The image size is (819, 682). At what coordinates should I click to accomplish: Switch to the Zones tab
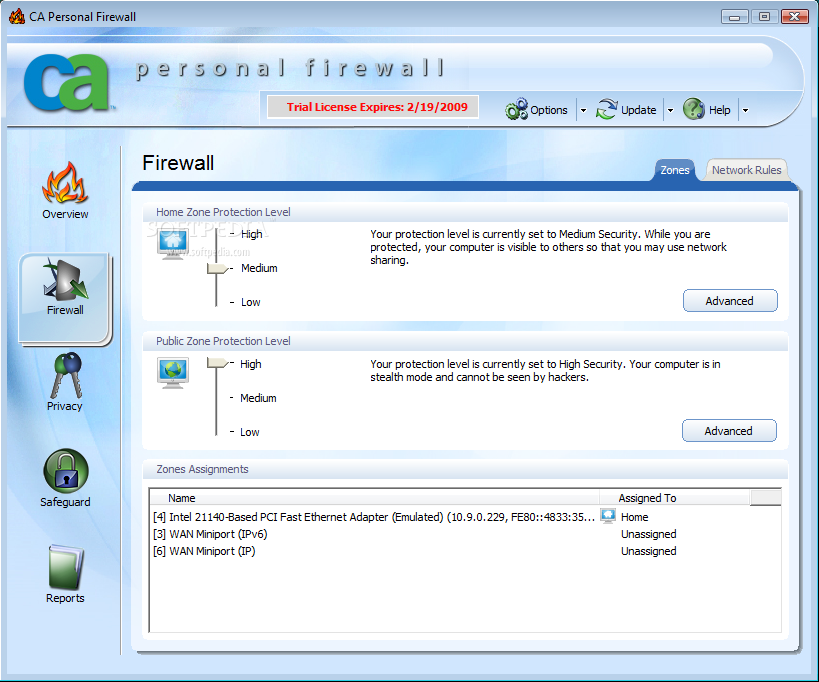[675, 170]
